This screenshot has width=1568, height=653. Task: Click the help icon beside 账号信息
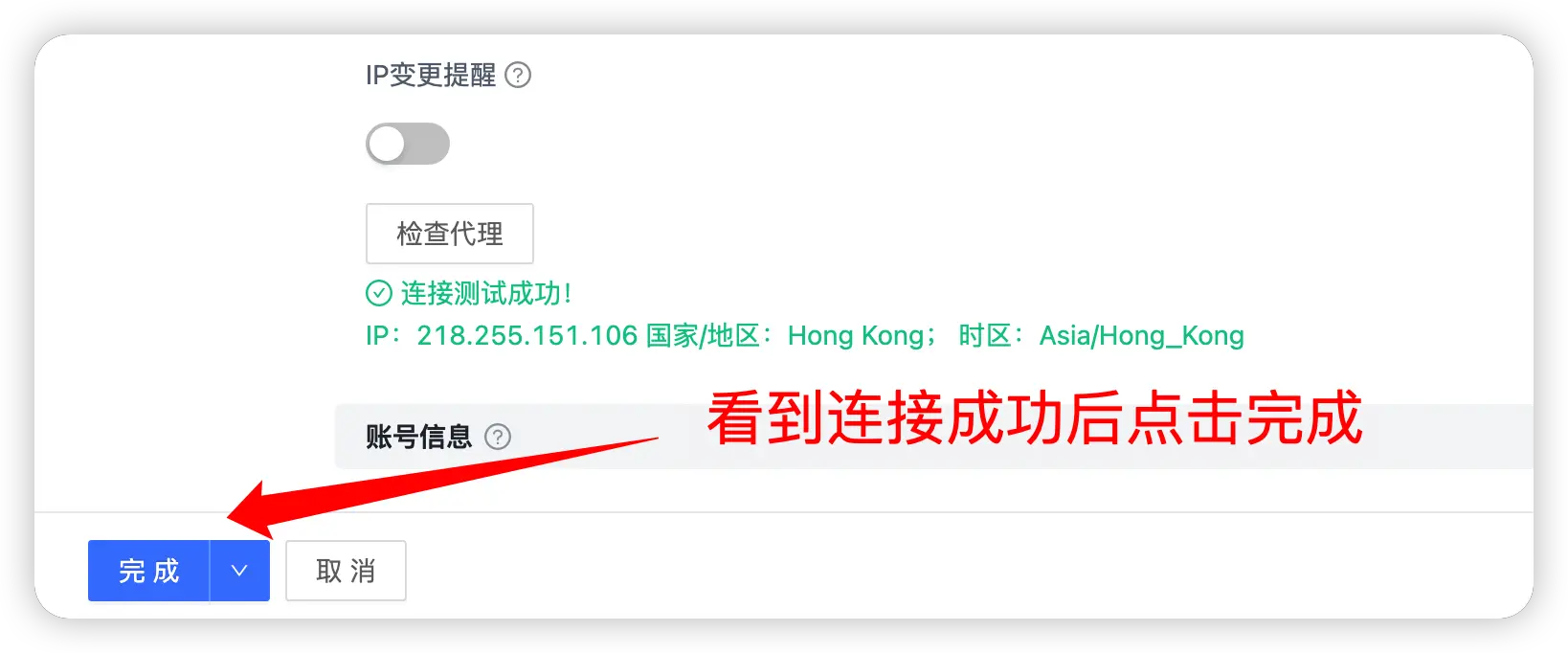pyautogui.click(x=498, y=437)
